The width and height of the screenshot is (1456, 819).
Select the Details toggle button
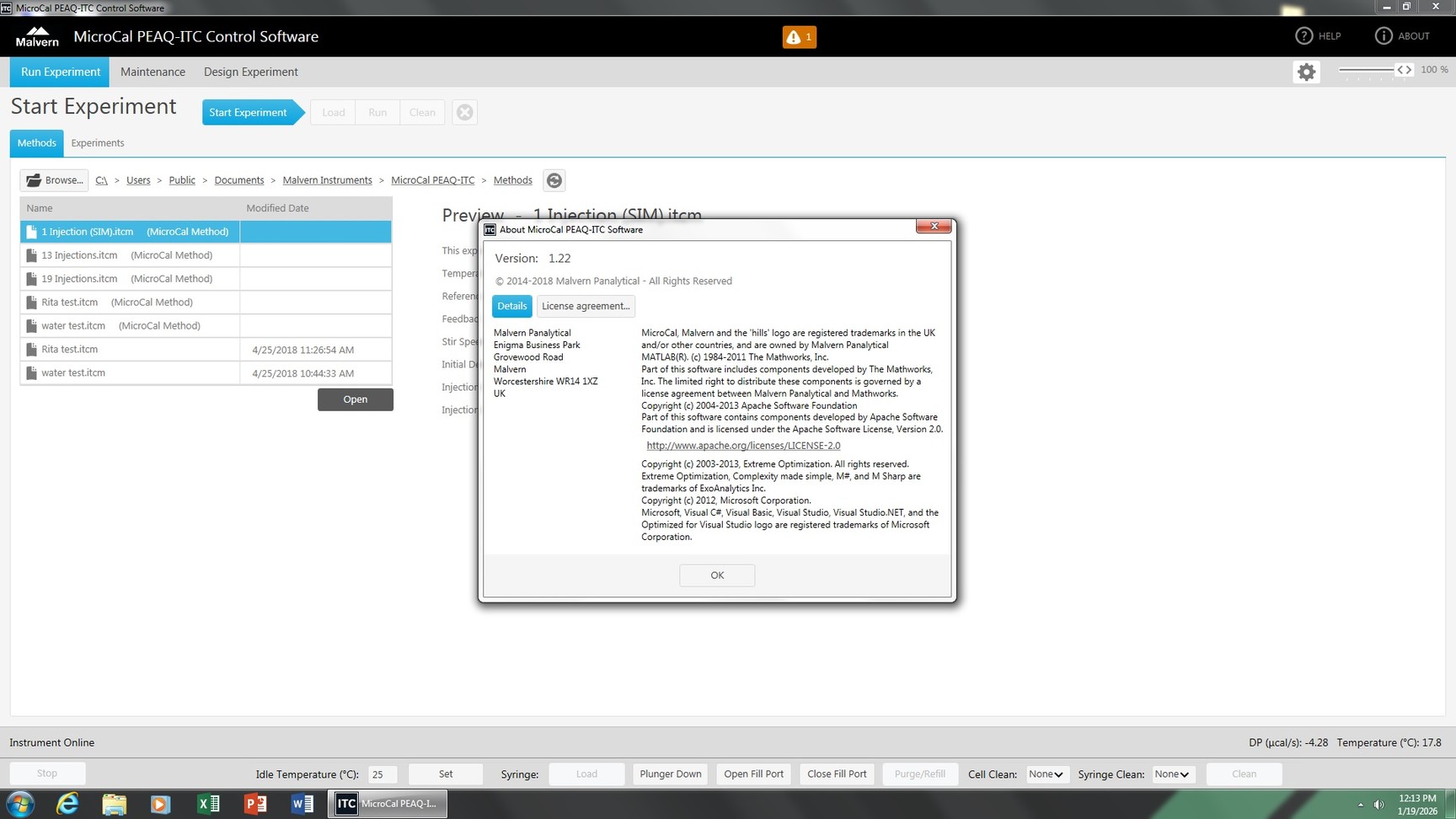click(511, 307)
